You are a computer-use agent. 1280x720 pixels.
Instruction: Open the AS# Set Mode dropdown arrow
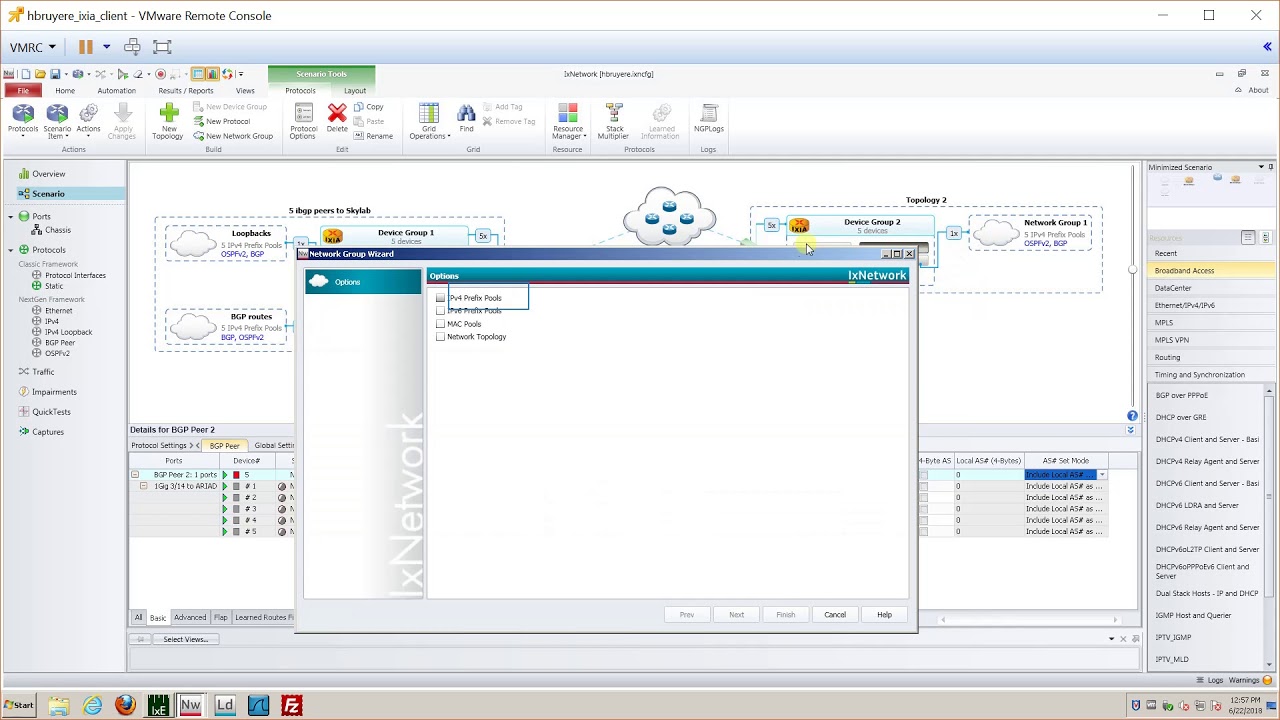[x=1101, y=475]
